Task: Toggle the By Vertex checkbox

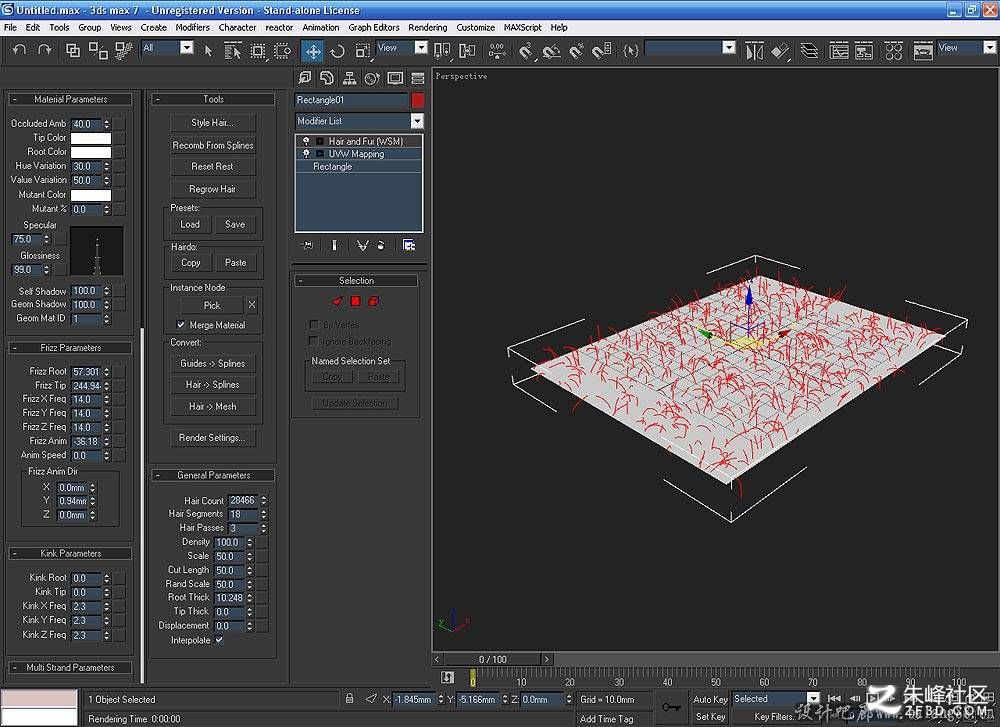Action: click(313, 324)
